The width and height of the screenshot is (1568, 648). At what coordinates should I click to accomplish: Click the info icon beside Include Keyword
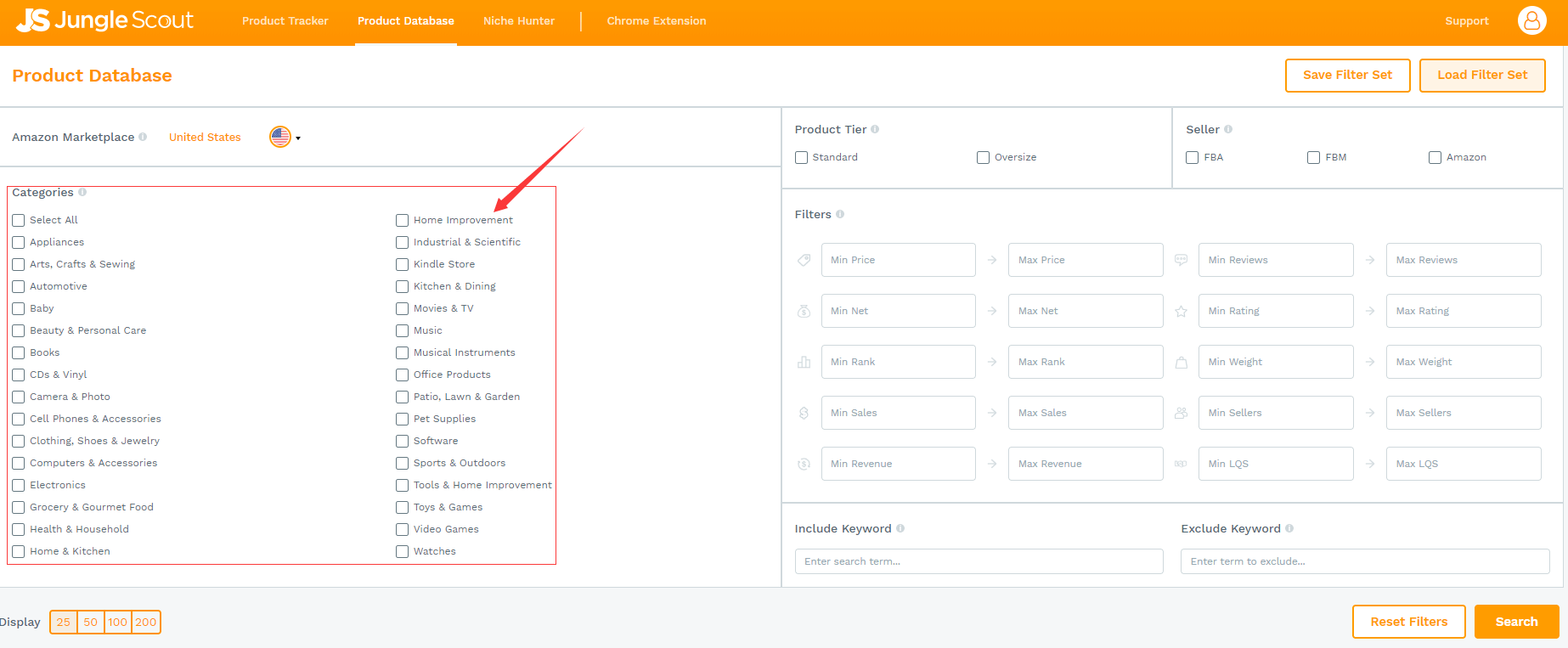[x=900, y=528]
